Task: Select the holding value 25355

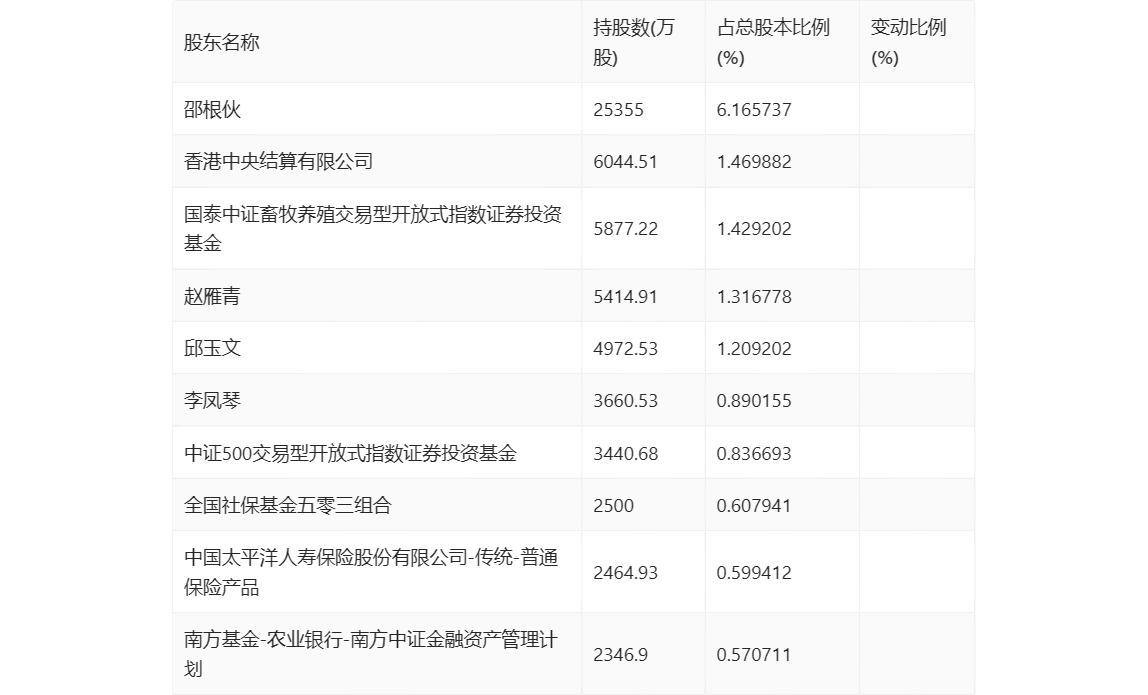Action: click(619, 110)
